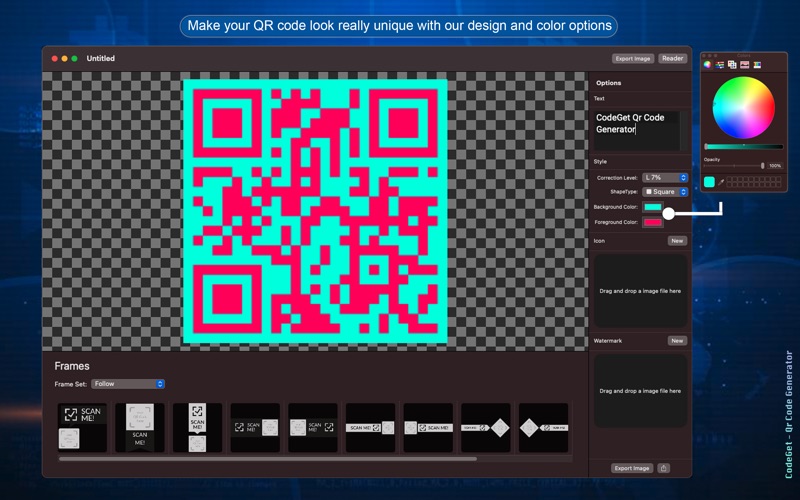Click the brightness slider under the color wheel

tap(744, 146)
